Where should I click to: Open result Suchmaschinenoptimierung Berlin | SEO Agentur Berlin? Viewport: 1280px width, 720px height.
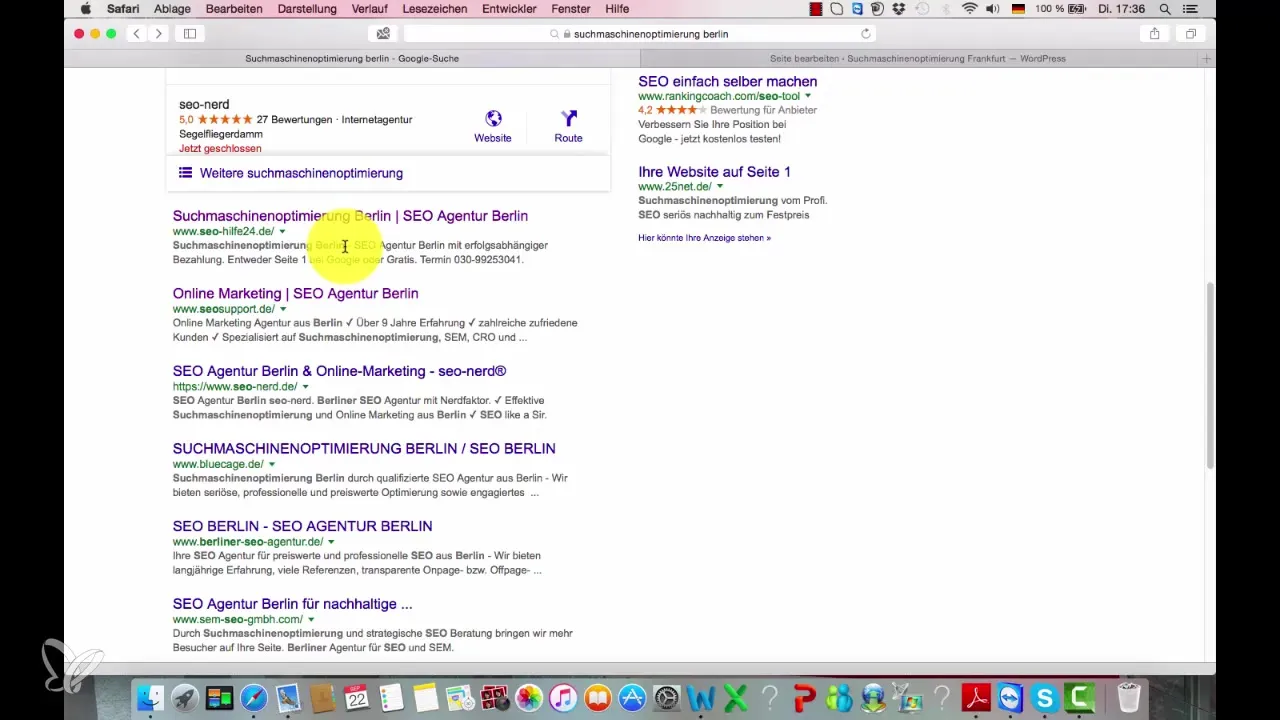(350, 216)
